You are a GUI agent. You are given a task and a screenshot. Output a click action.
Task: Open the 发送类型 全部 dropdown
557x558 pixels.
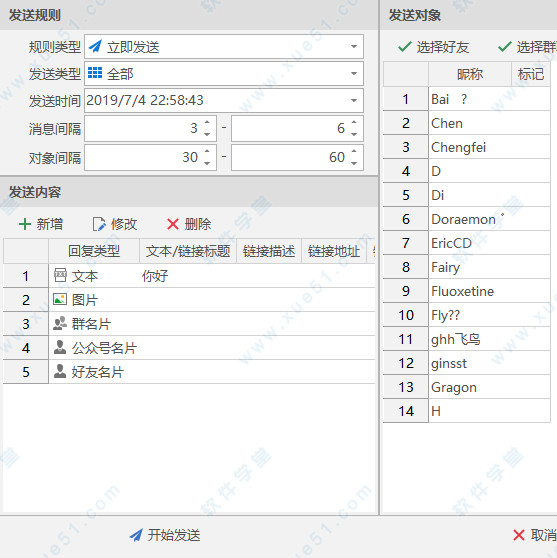tap(354, 74)
